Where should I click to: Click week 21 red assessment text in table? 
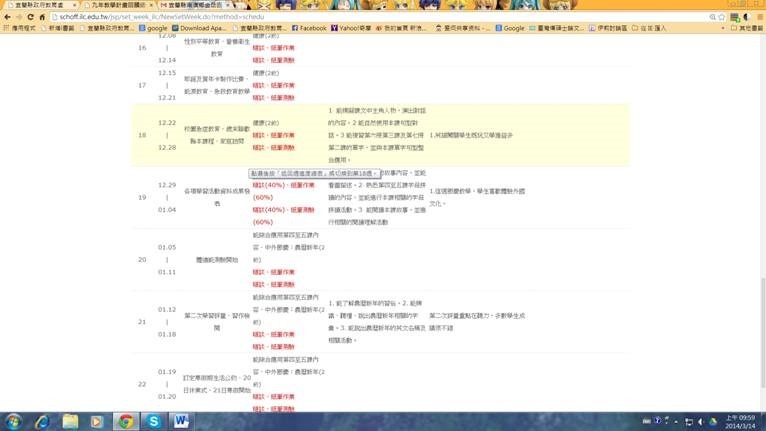tap(273, 335)
